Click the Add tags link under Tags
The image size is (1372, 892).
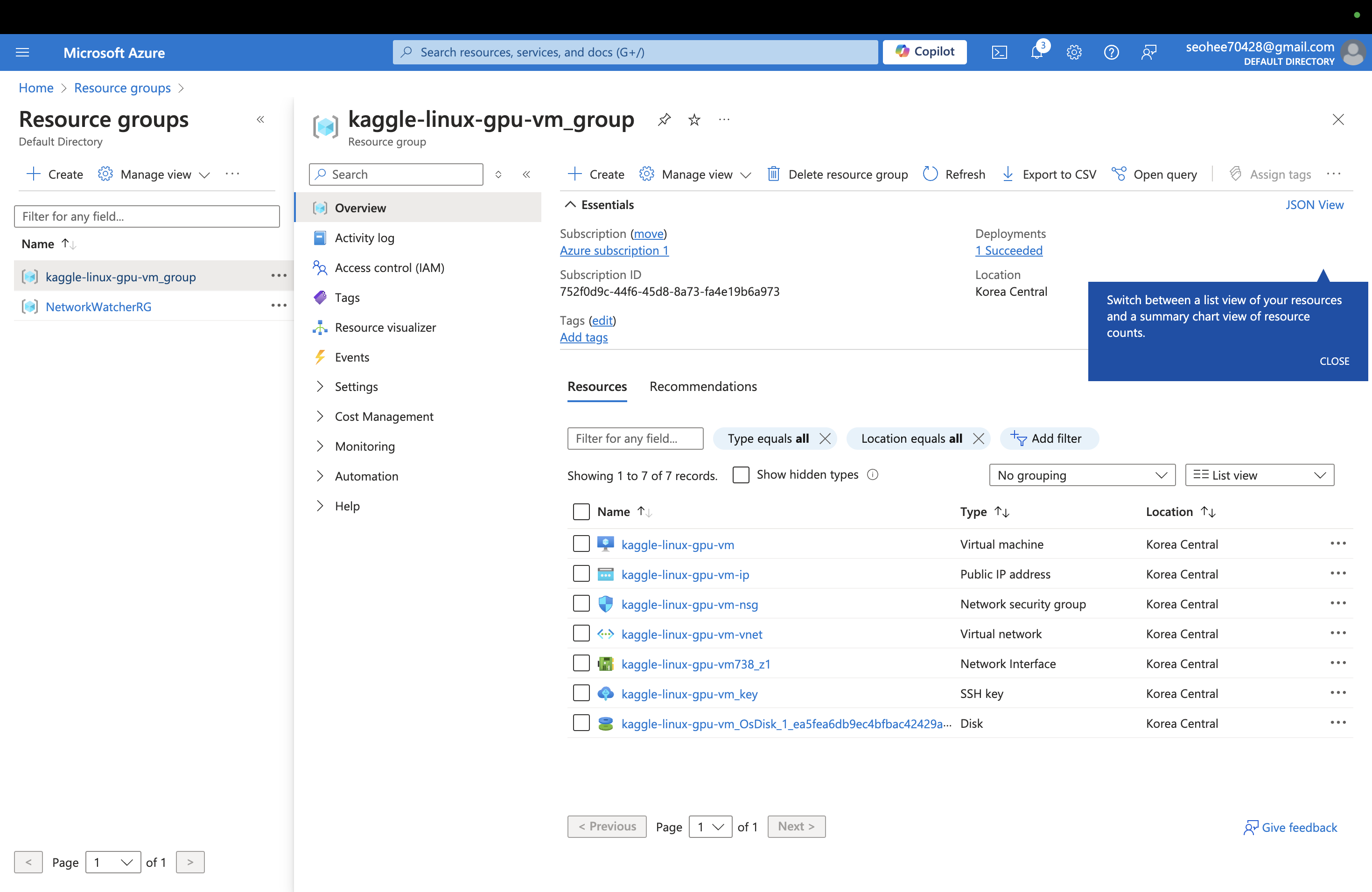click(584, 337)
